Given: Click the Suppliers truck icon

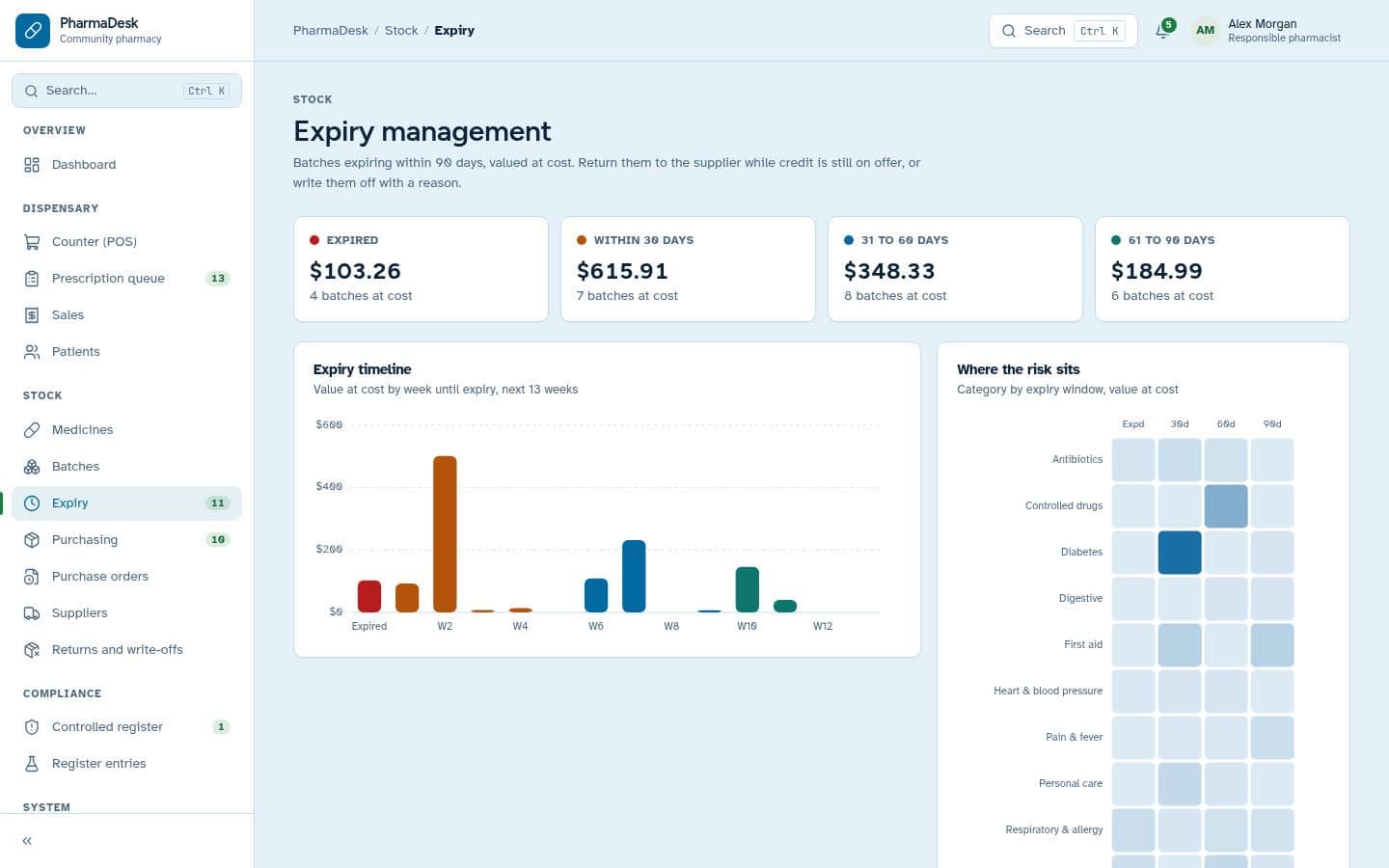Looking at the screenshot, I should point(32,613).
